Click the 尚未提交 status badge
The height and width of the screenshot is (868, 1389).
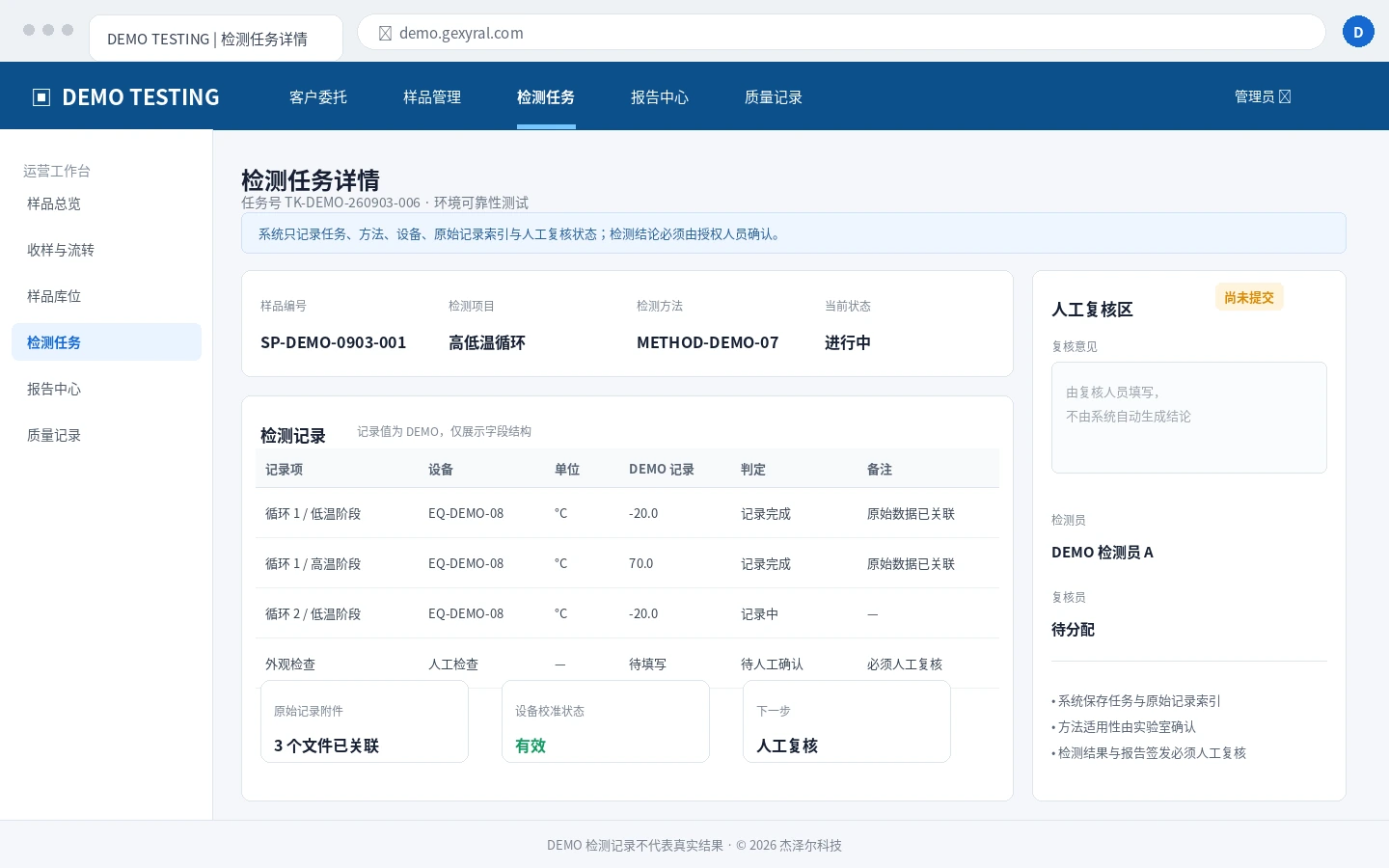[1249, 297]
